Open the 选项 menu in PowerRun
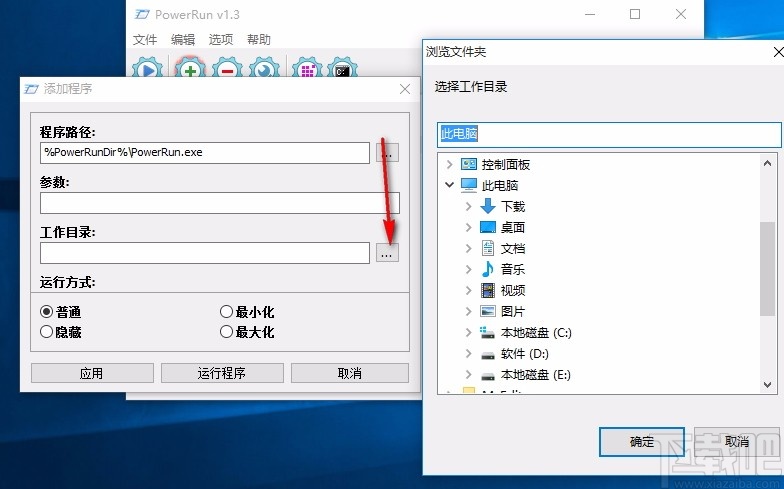This screenshot has height=489, width=784. click(221, 40)
